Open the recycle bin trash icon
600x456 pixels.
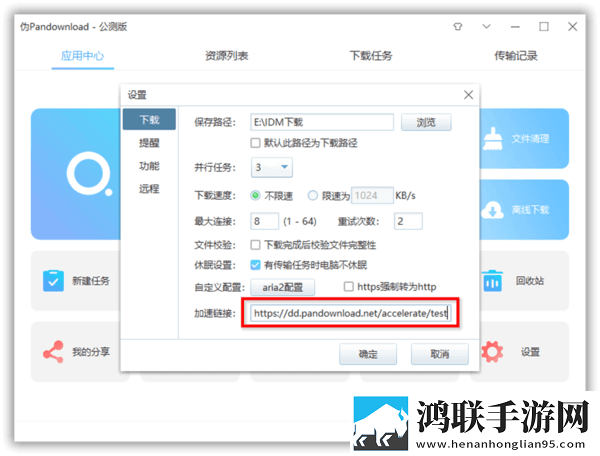click(492, 281)
